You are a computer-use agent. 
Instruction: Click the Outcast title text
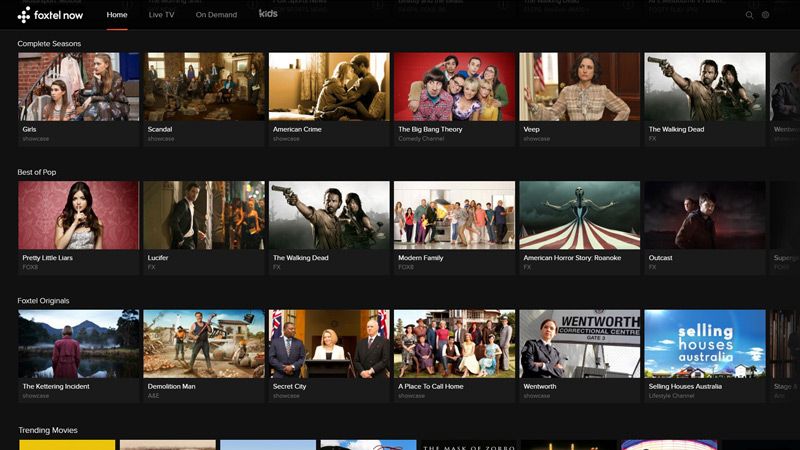[x=660, y=258]
